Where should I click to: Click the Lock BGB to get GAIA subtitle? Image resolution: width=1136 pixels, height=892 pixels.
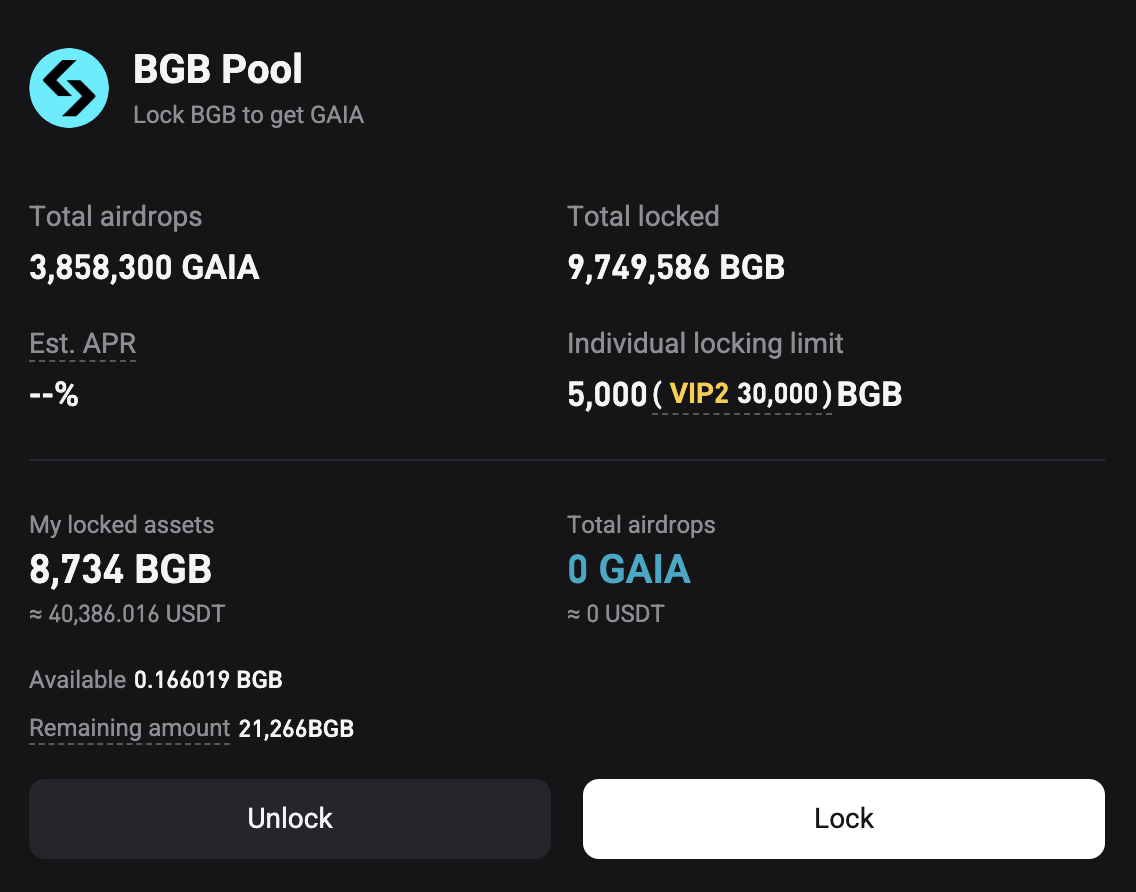pyautogui.click(x=248, y=115)
